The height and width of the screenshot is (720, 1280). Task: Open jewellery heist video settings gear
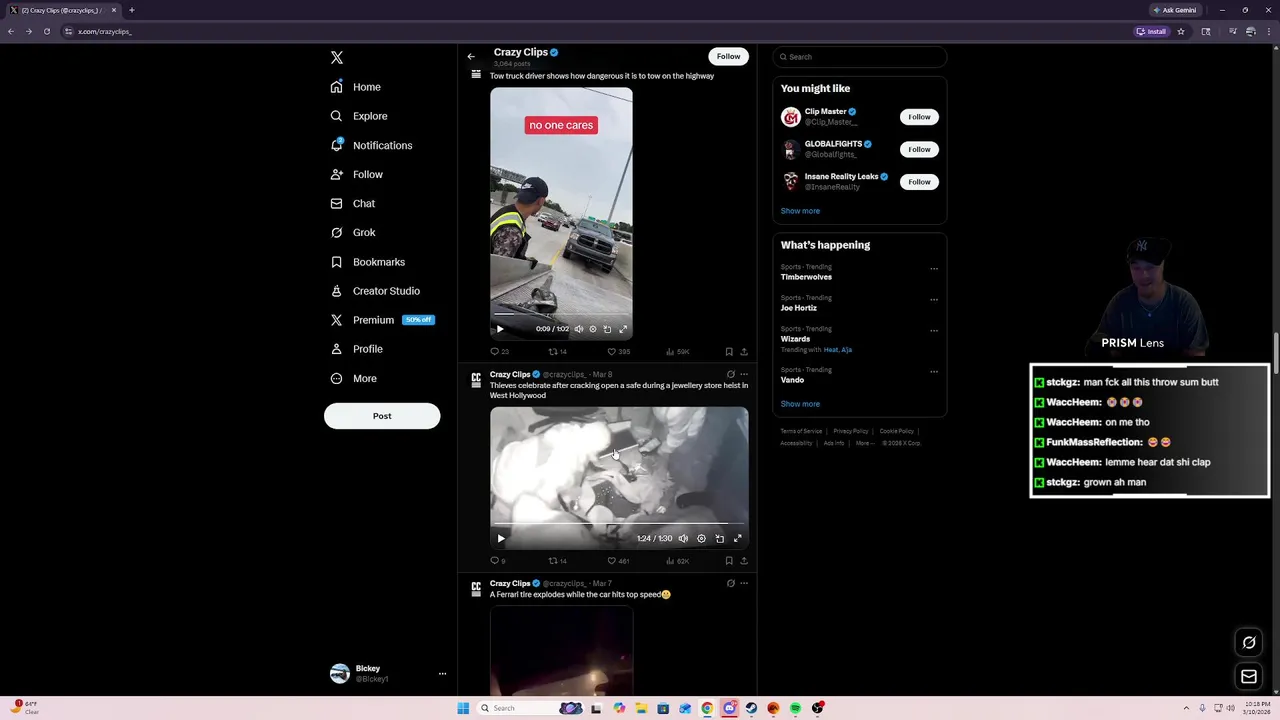pyautogui.click(x=701, y=538)
